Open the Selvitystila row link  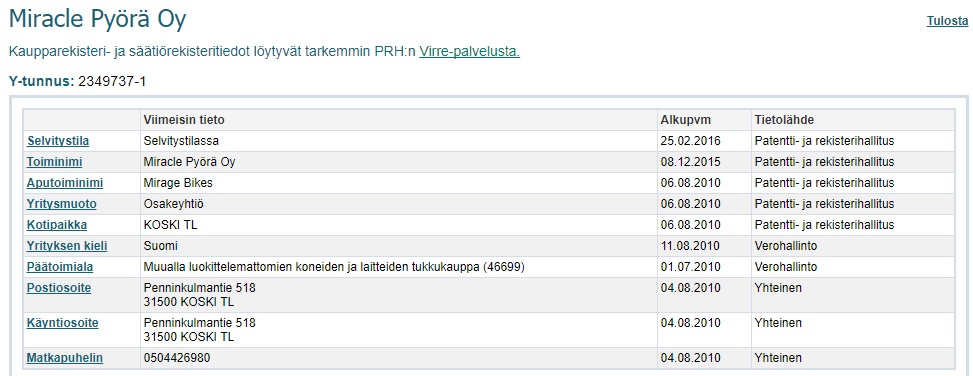point(58,141)
